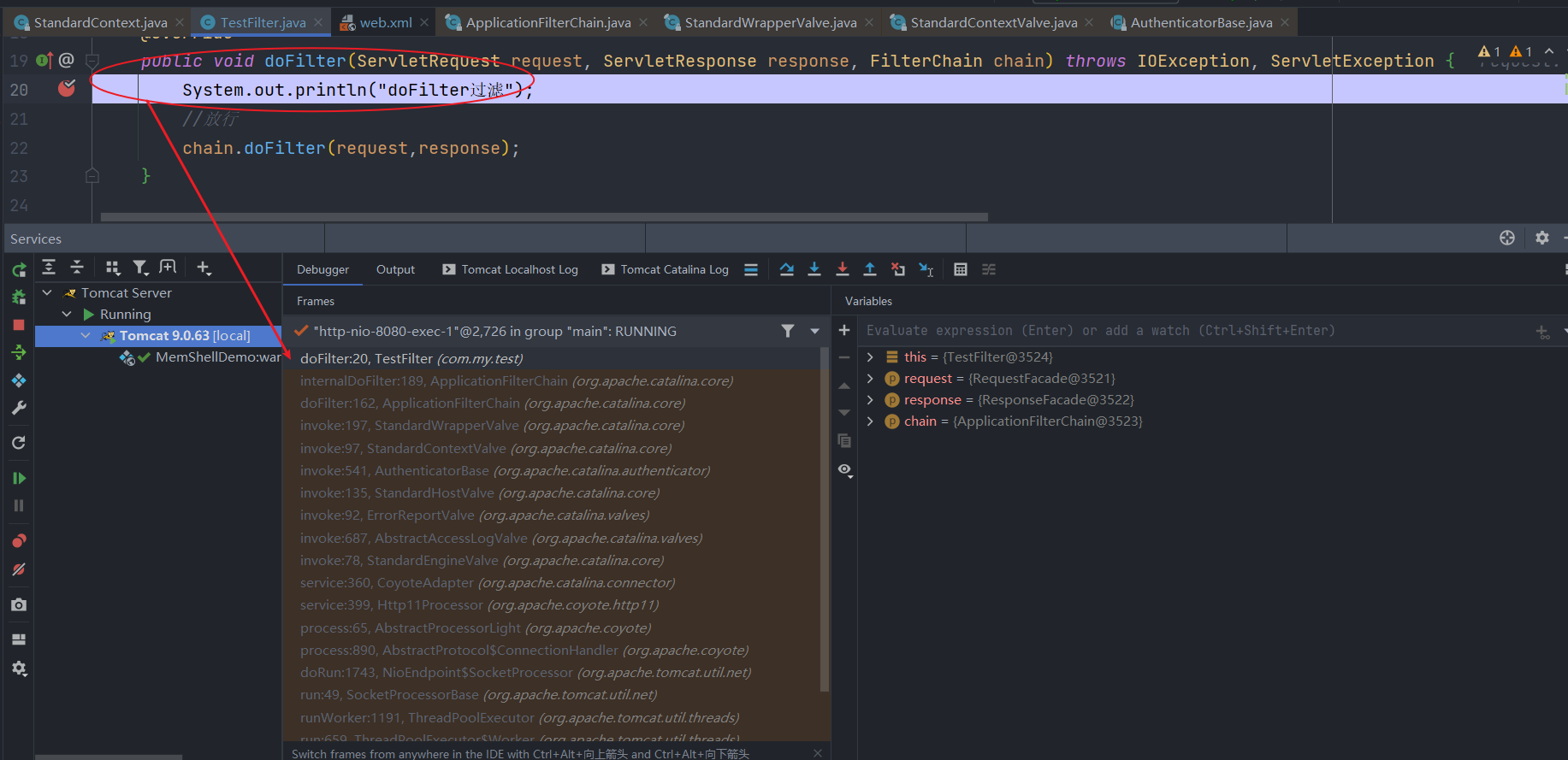Click the Copy icon in the Variables side strip
The image size is (1568, 760).
[844, 441]
